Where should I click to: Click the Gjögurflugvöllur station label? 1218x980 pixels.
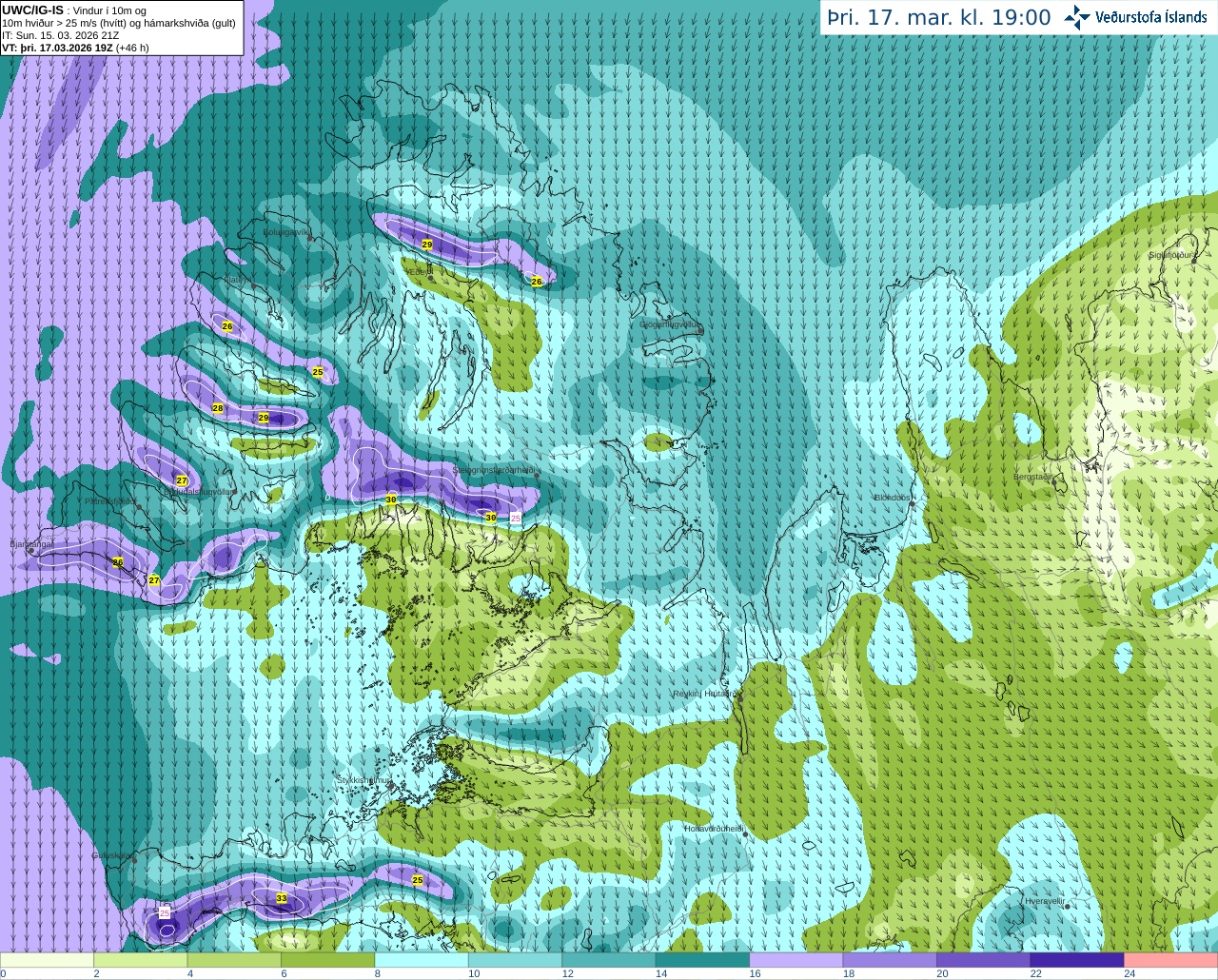click(x=671, y=324)
